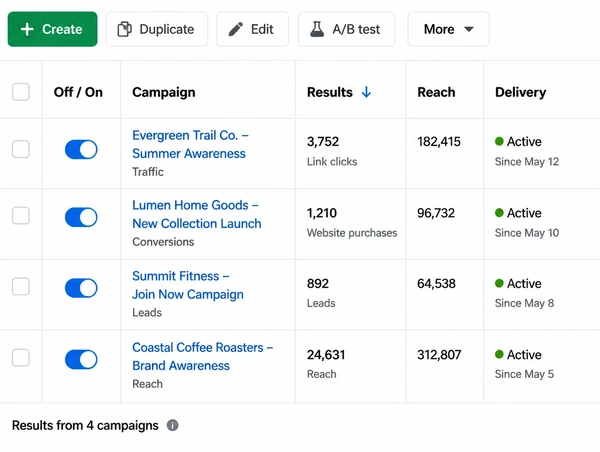Click the 182,415 reach value
This screenshot has width=600, height=452.
pyautogui.click(x=439, y=142)
